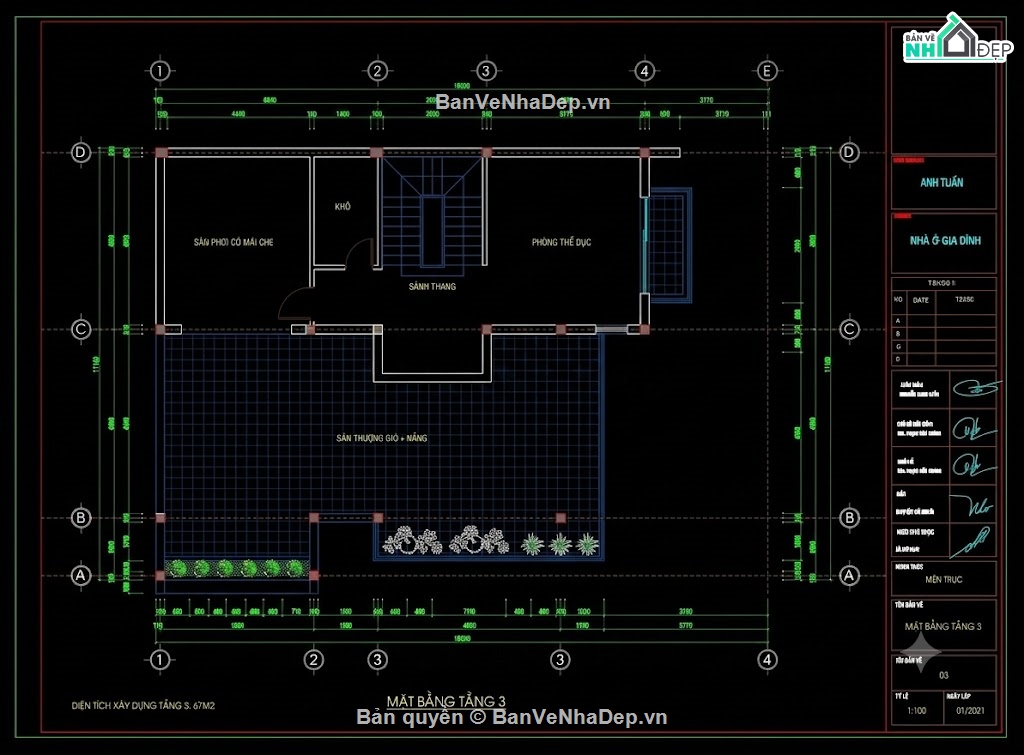Image resolution: width=1024 pixels, height=755 pixels.
Task: Click the 1400 dimension text
Action: [343, 114]
